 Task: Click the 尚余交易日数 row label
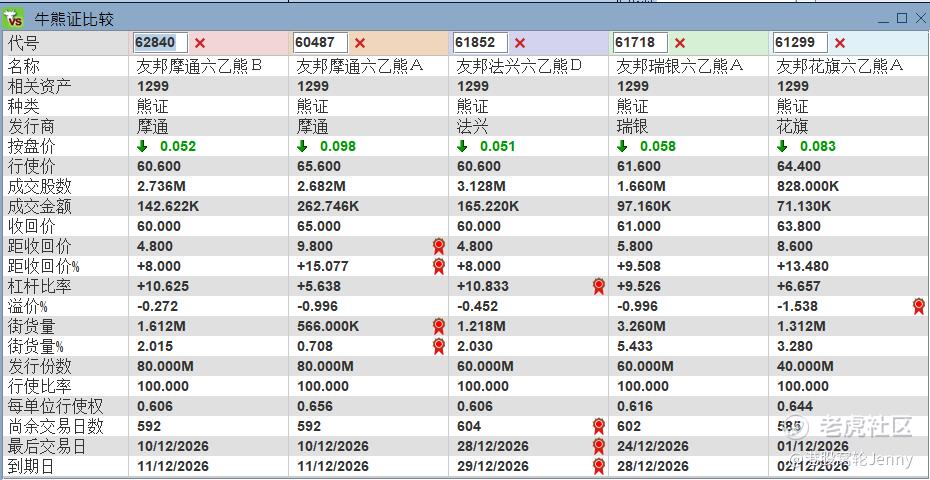click(55, 426)
